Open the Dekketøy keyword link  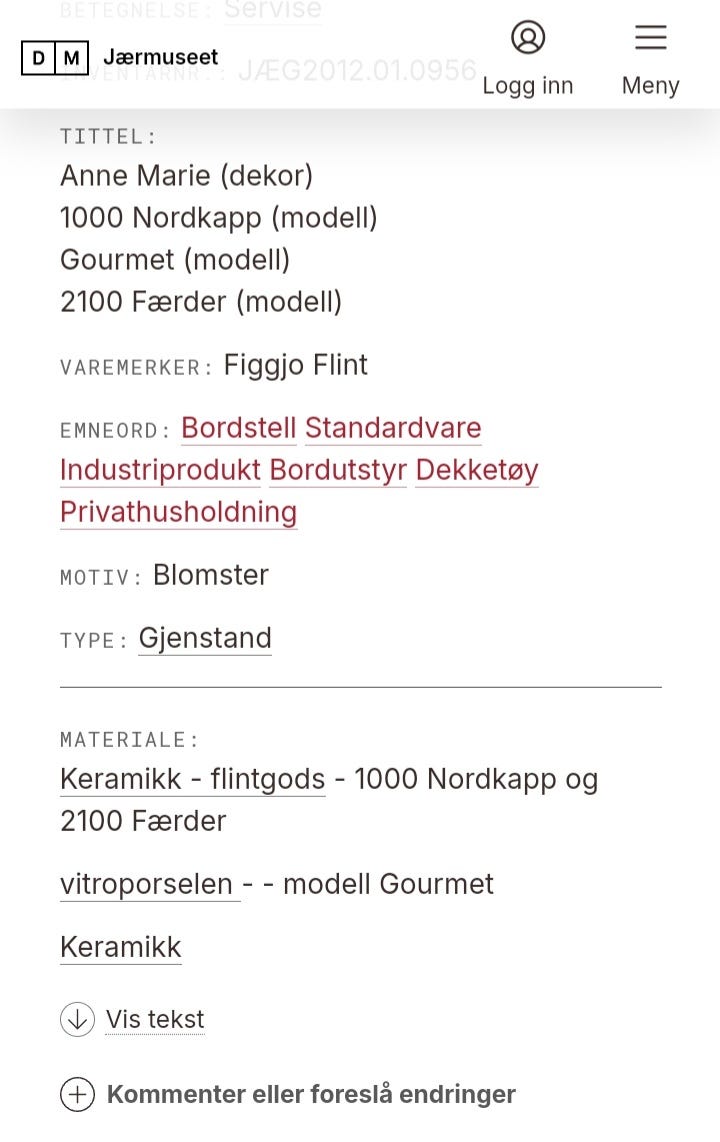[477, 470]
